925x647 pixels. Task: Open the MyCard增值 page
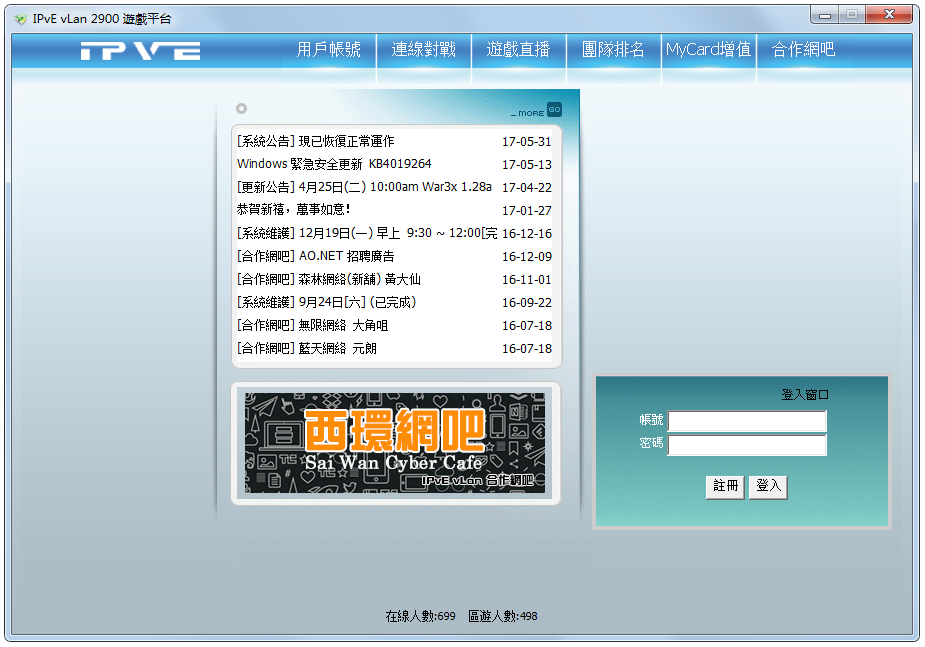tap(709, 50)
